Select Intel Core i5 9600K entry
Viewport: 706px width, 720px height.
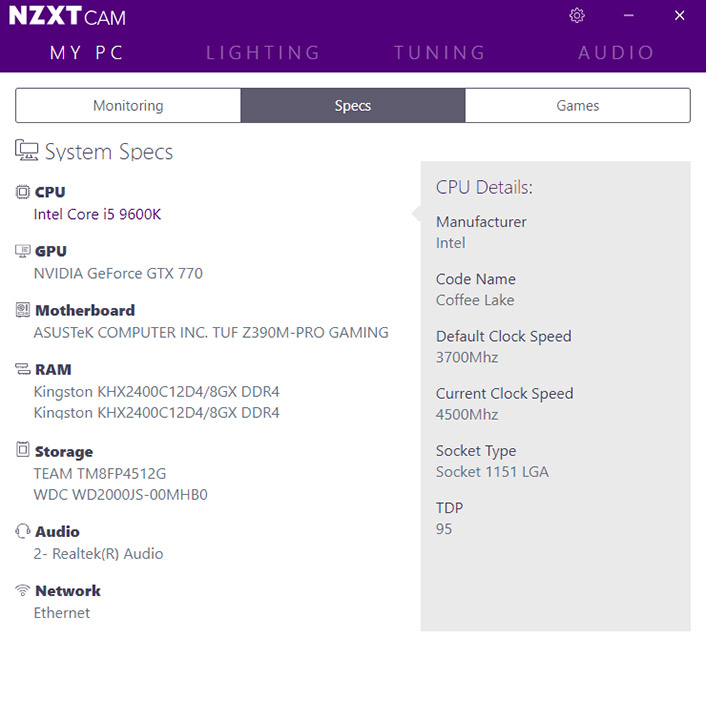pyautogui.click(x=97, y=214)
